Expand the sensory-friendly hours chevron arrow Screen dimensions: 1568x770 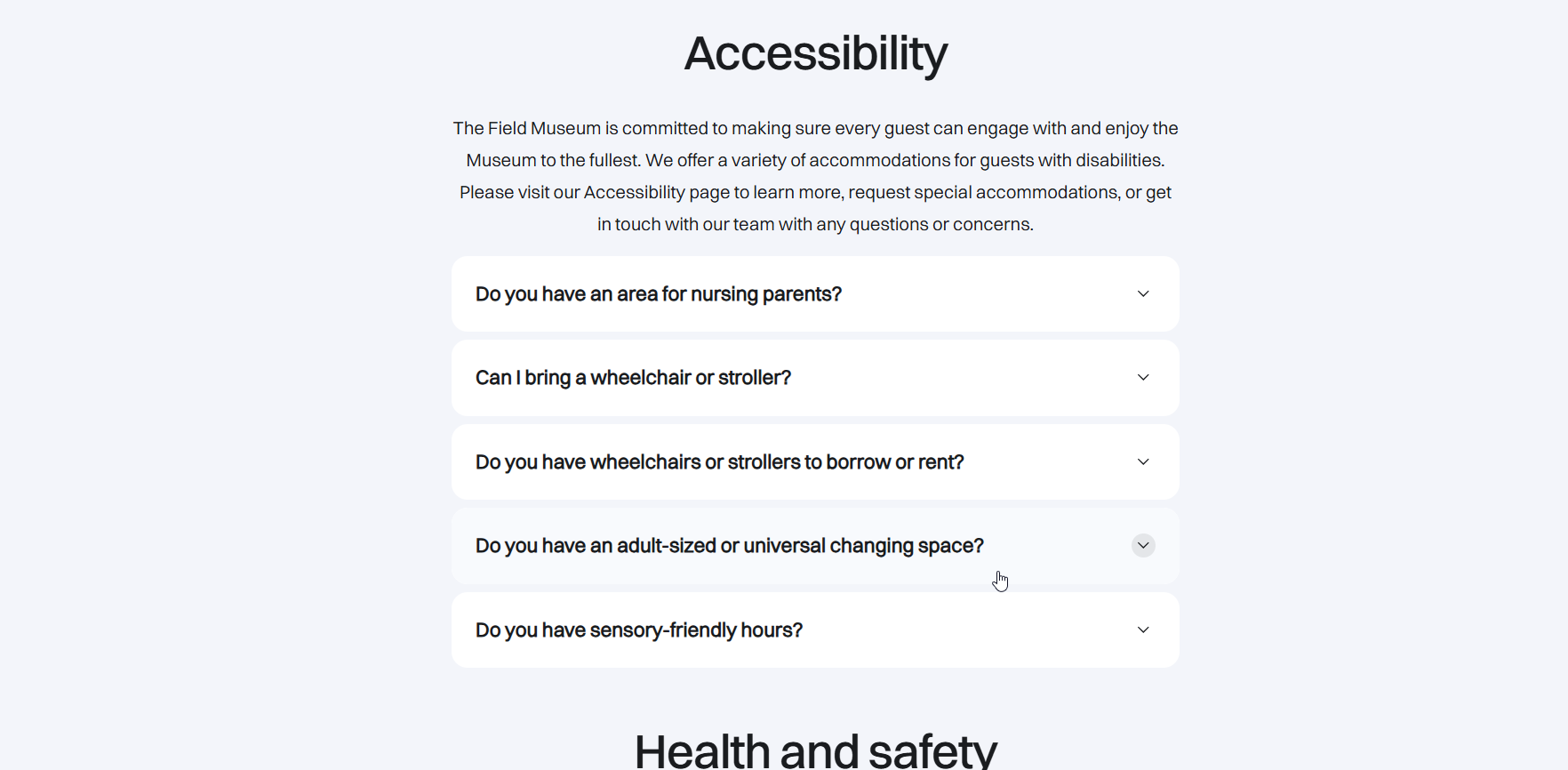click(1143, 630)
